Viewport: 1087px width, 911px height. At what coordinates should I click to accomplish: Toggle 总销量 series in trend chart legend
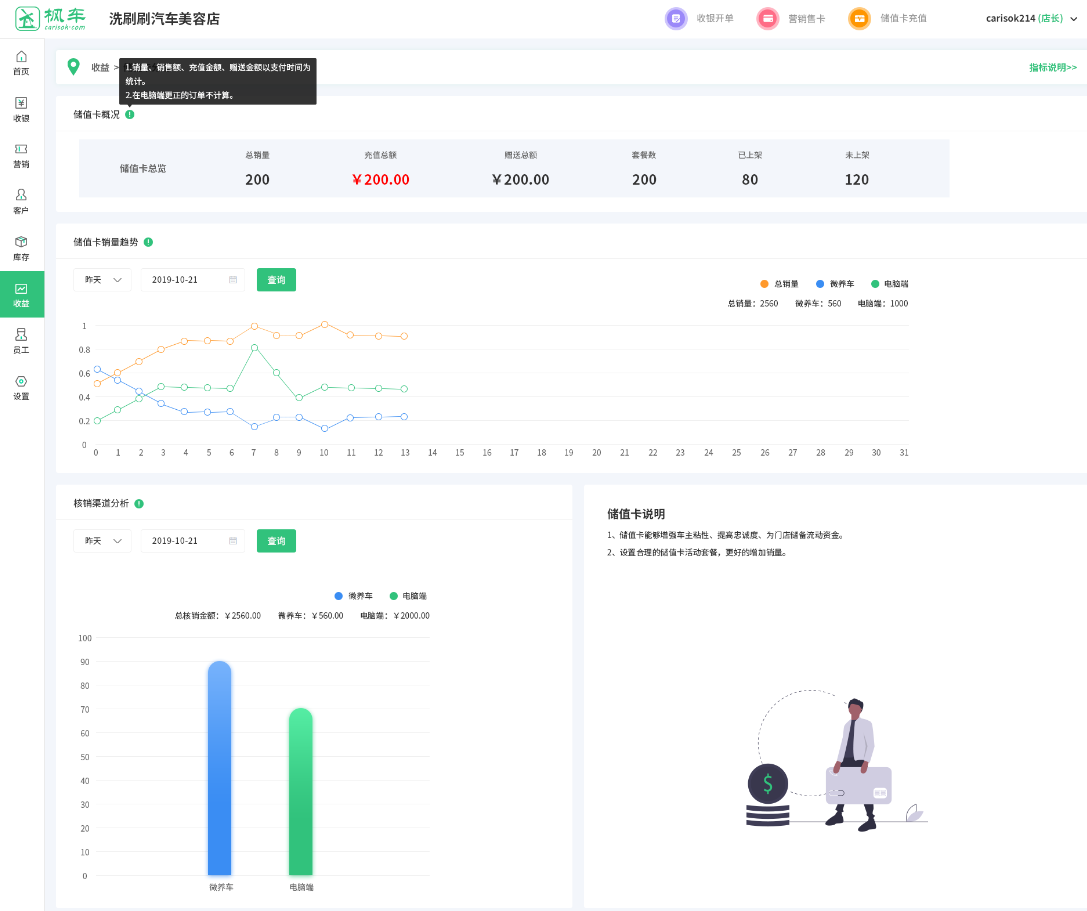point(779,284)
